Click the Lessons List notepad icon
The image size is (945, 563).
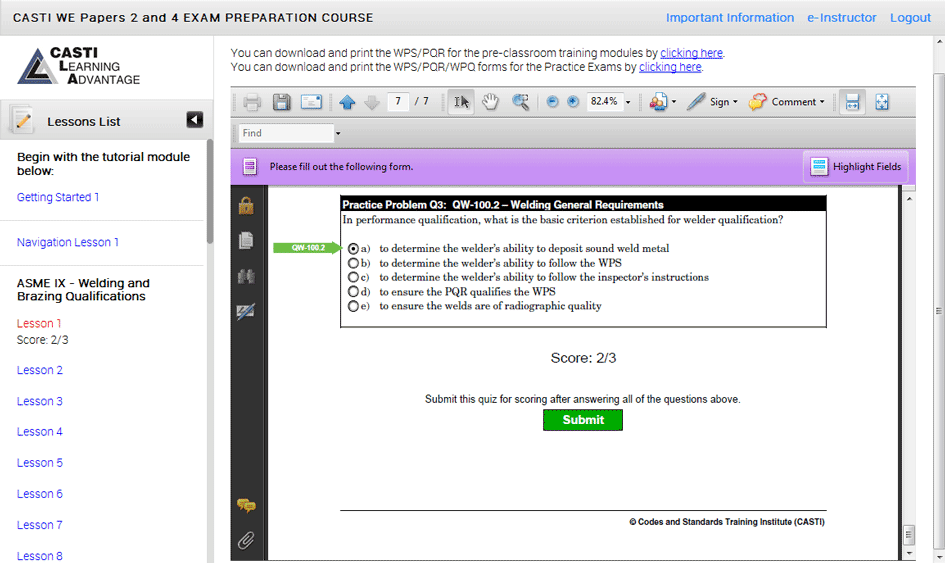click(x=22, y=119)
